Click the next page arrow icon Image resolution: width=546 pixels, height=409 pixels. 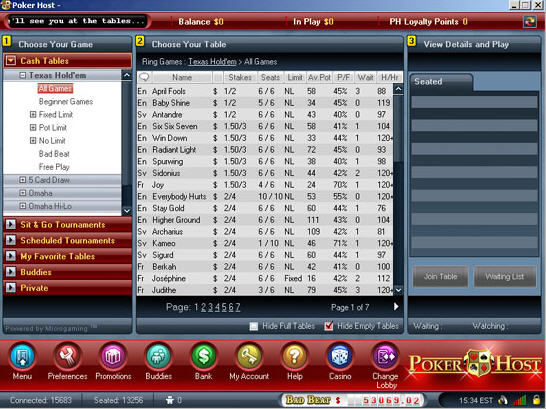point(396,307)
